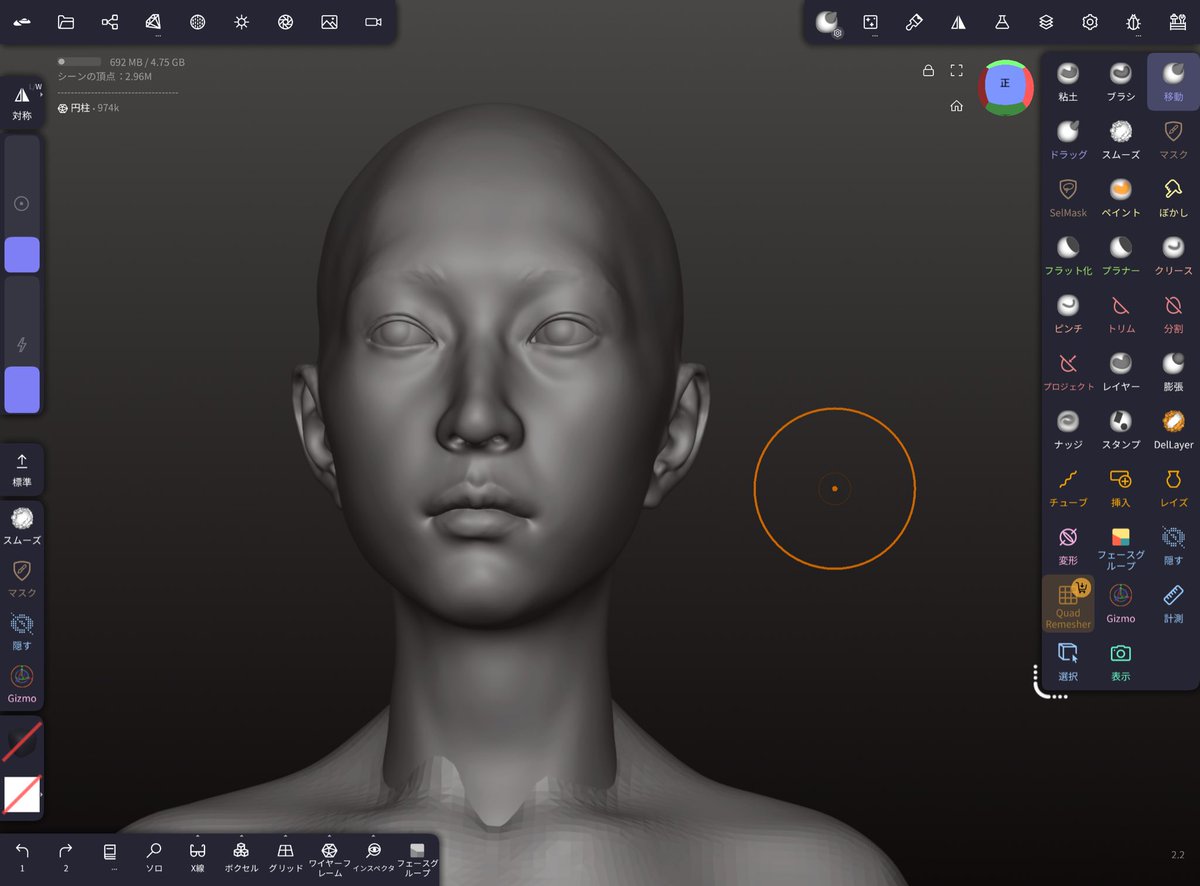The image size is (1200, 886).
Task: Select the クリース (Crease) tool
Action: point(1173,255)
